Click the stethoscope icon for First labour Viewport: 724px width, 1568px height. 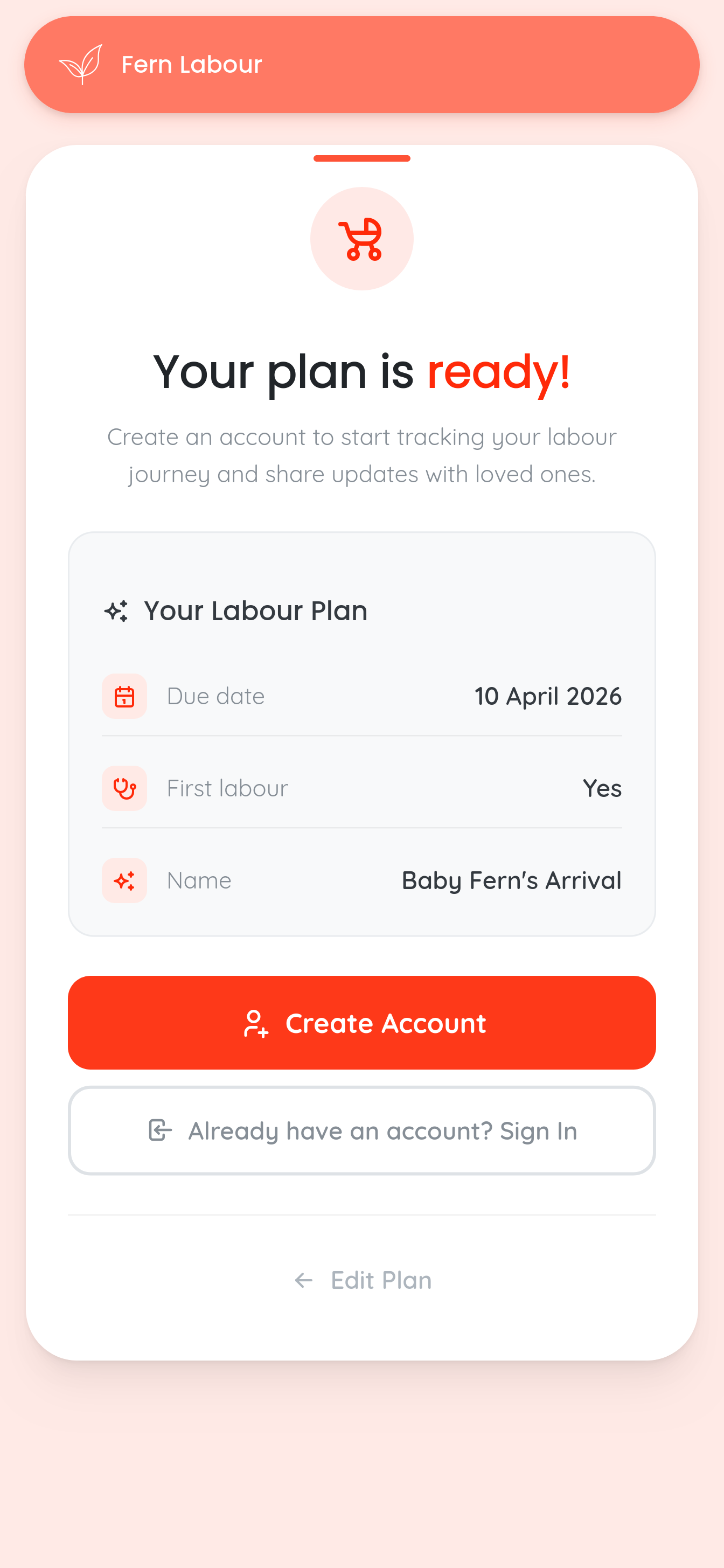124,788
